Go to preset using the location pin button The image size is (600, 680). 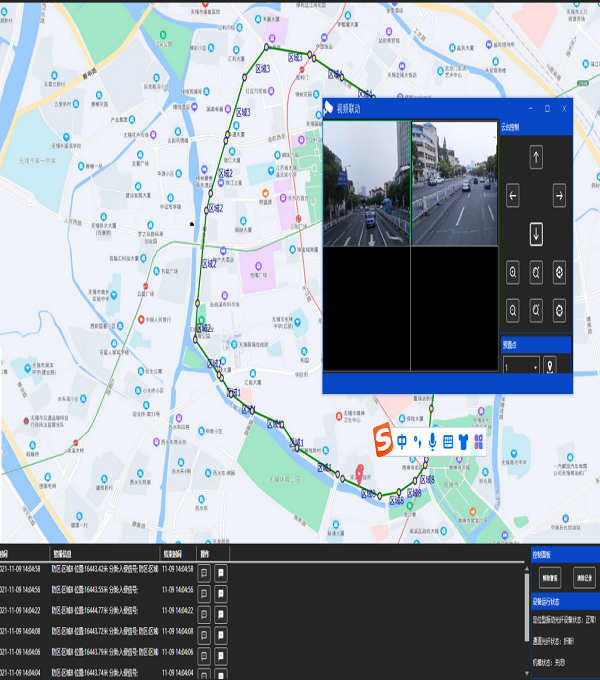(550, 365)
